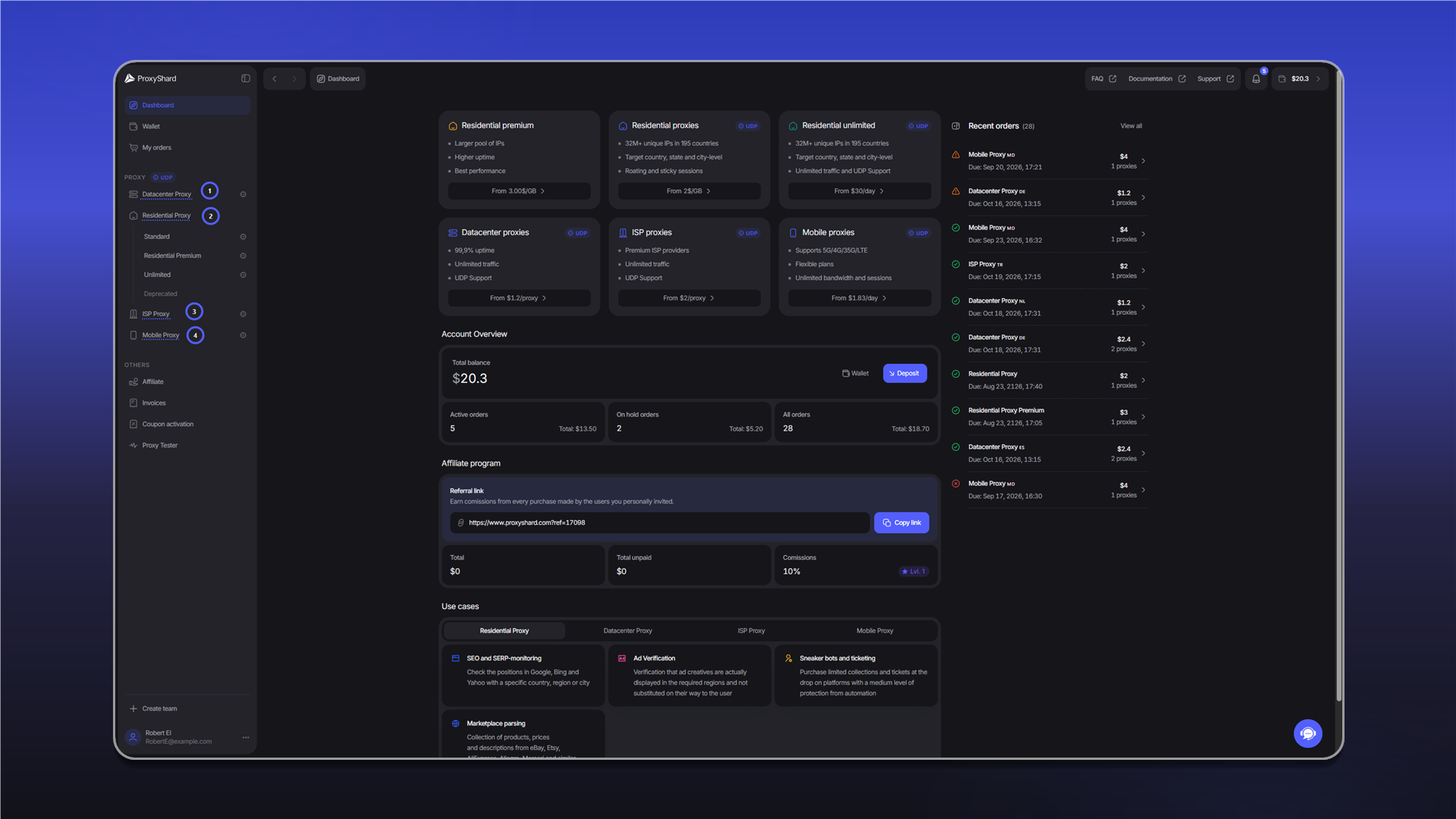Click the Proxy Tester sidebar icon
The width and height of the screenshot is (1456, 819).
pyautogui.click(x=133, y=446)
